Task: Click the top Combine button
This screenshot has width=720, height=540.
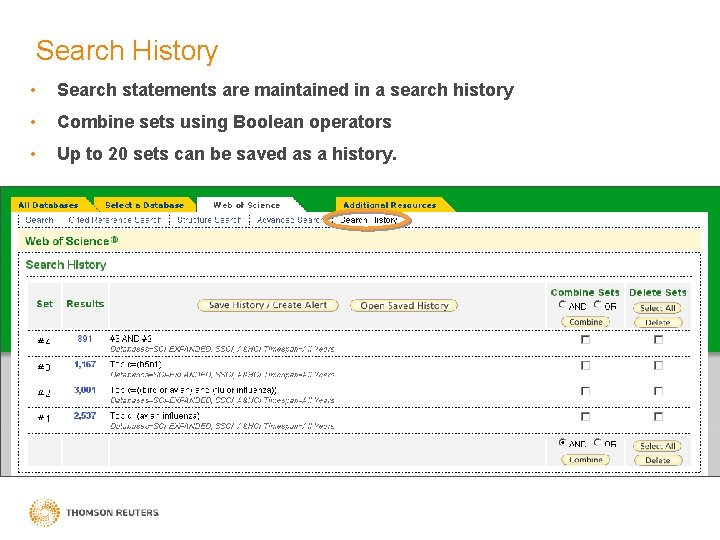Action: pyautogui.click(x=585, y=322)
